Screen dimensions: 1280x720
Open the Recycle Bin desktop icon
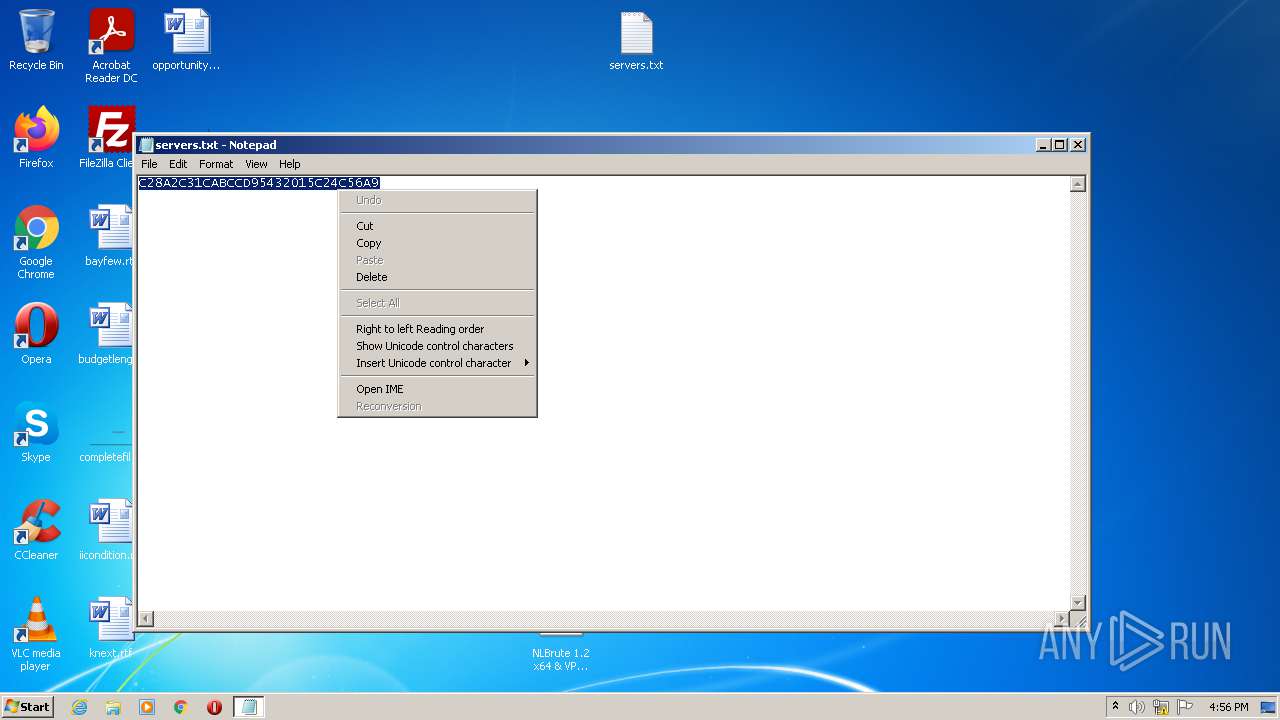36,40
